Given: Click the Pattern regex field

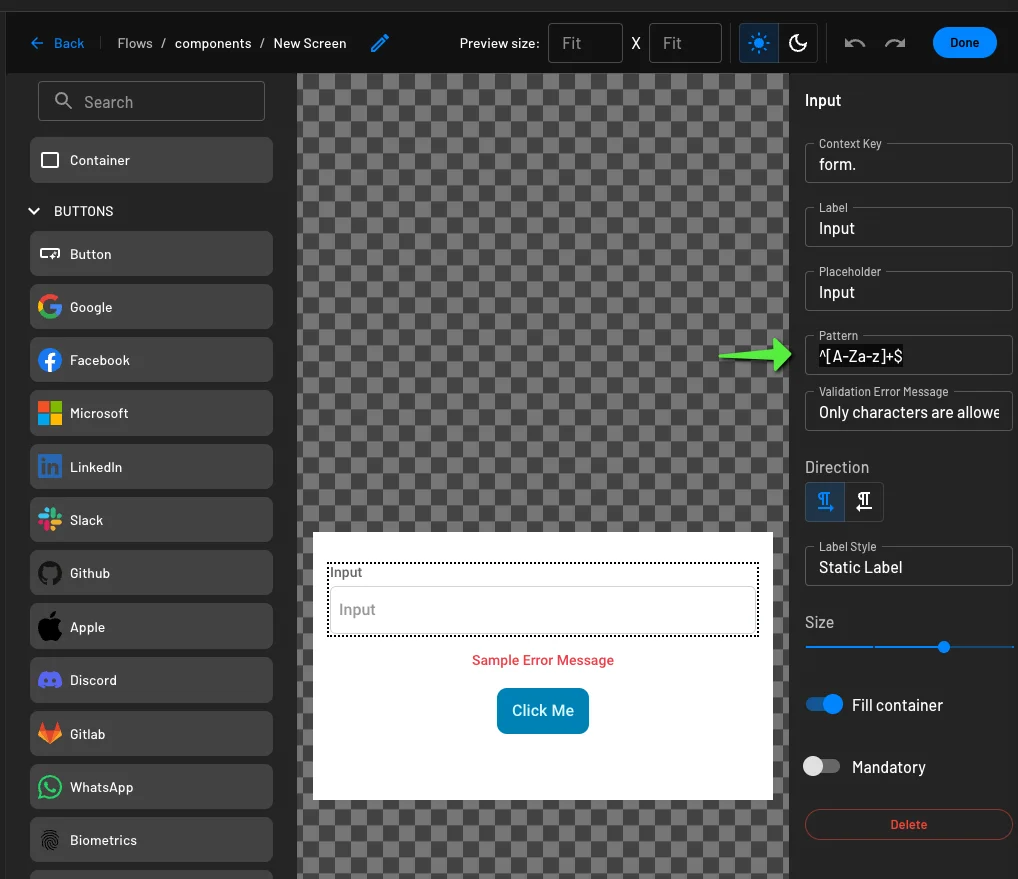Looking at the screenshot, I should (x=908, y=355).
